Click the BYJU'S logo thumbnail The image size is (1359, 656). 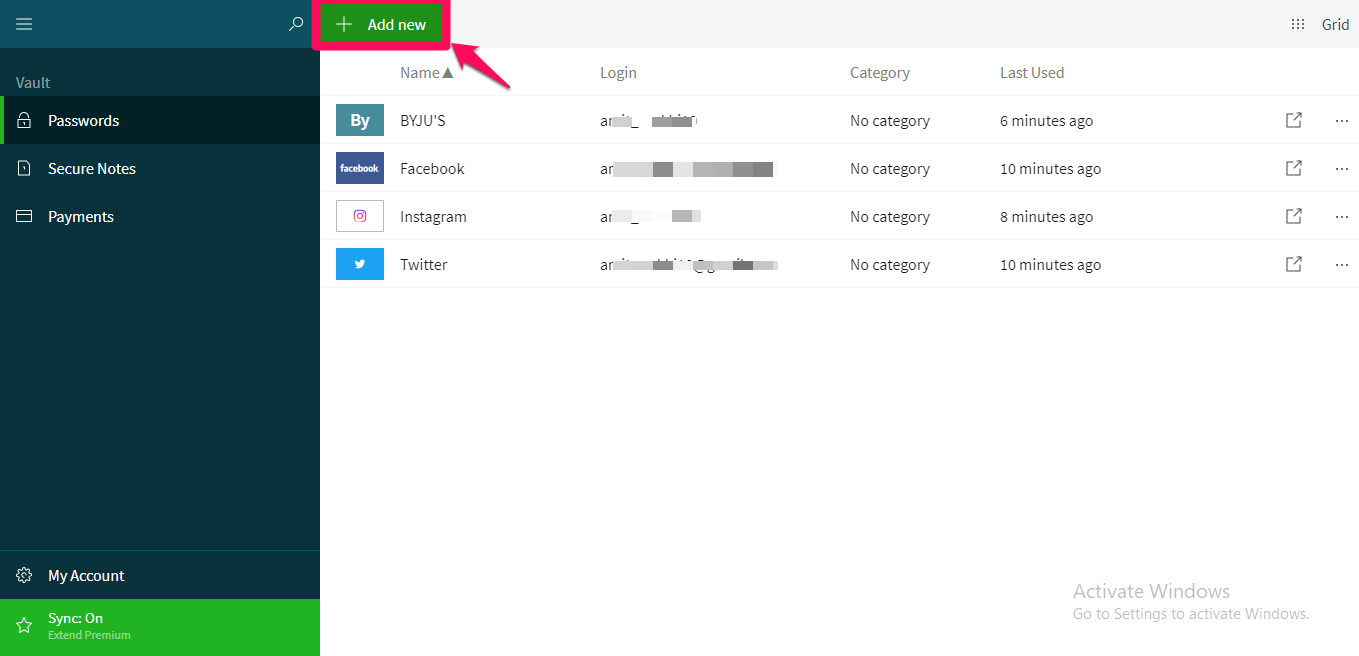coord(360,120)
